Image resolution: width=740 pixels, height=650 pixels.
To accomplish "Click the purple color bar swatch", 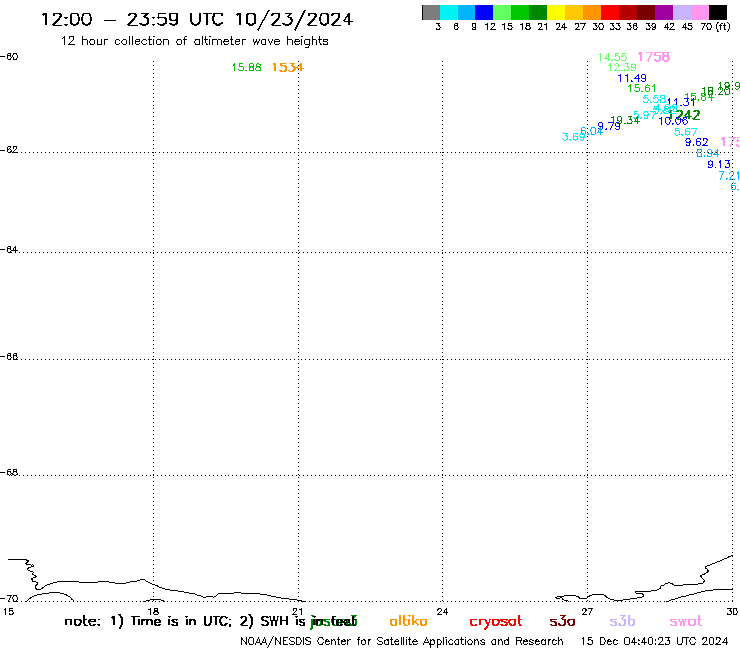I will point(664,12).
